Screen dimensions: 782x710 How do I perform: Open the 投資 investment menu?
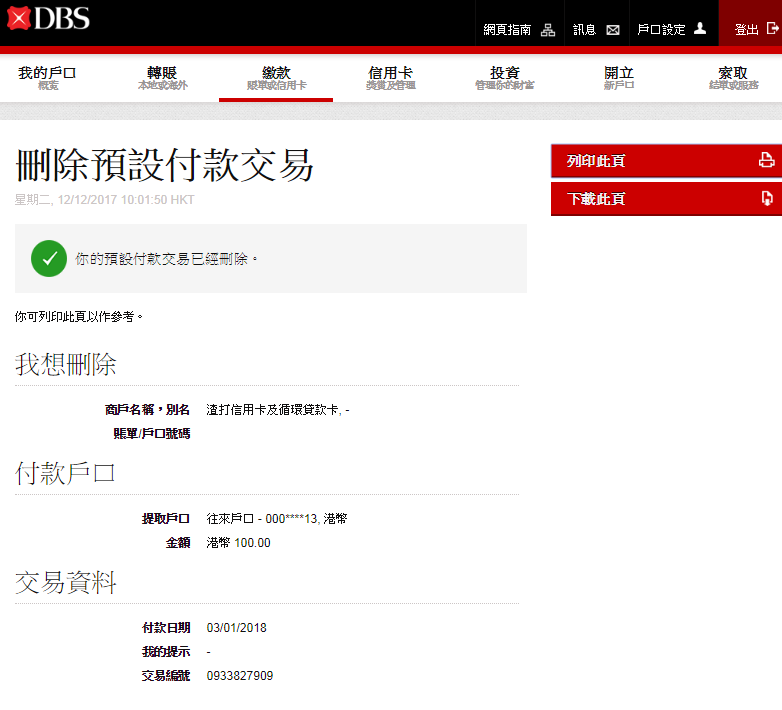click(504, 78)
